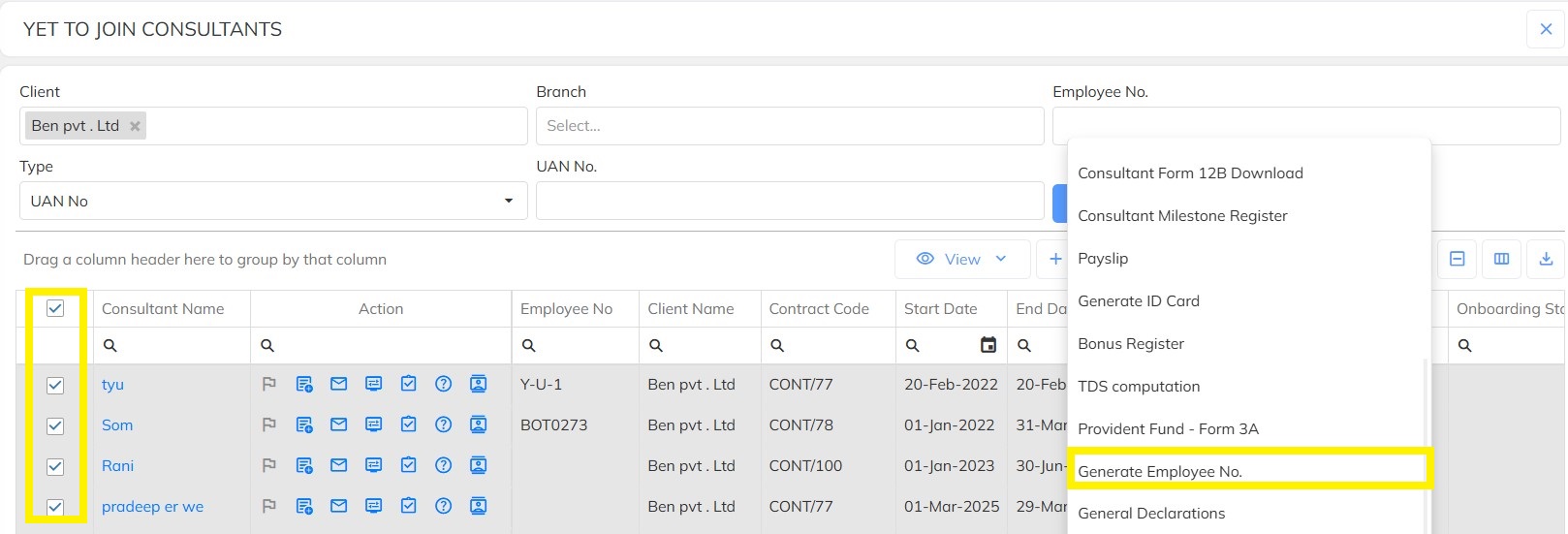The height and width of the screenshot is (534, 1568).
Task: Select Generate Employee No. from the menu
Action: tap(1159, 471)
